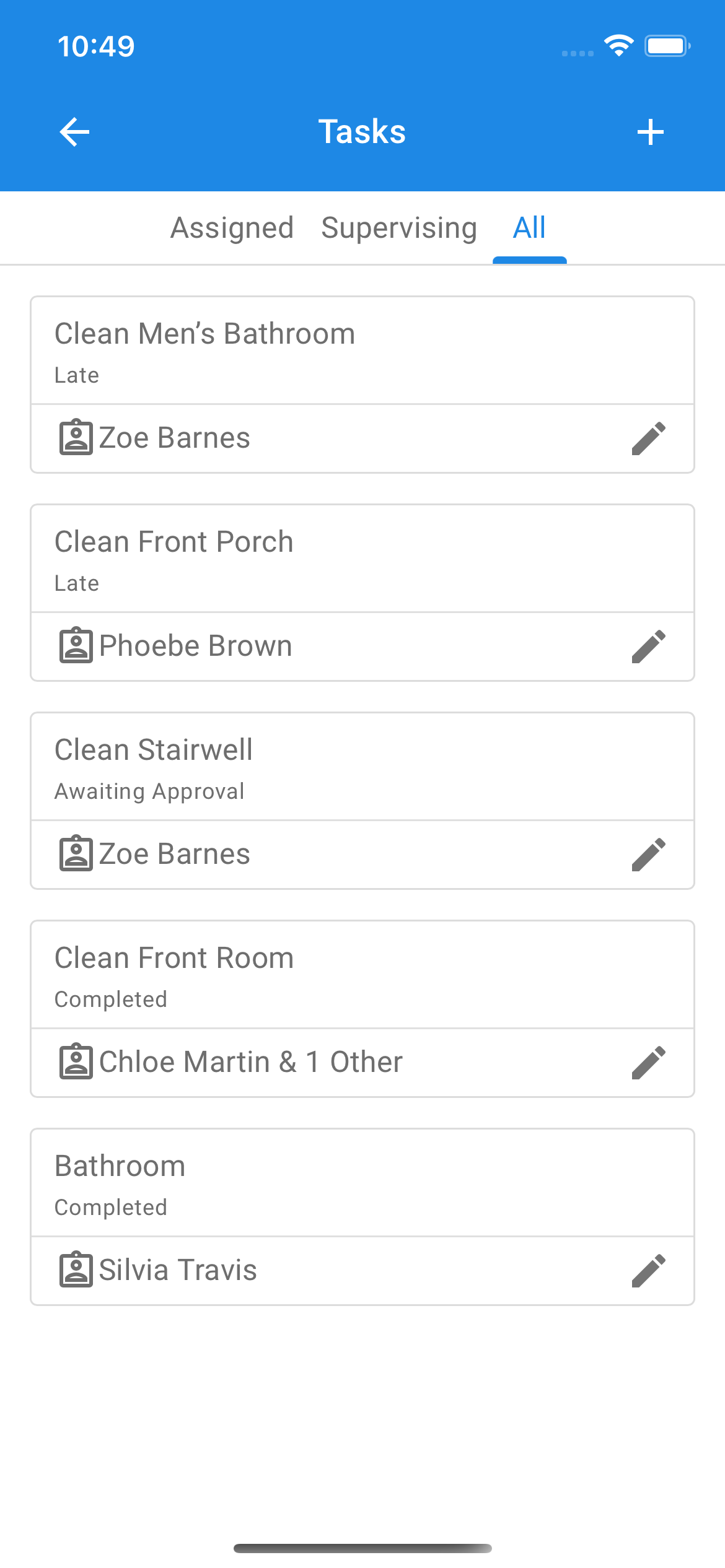Open the Clean Front Porch task card
Screen dimensions: 725x1568
(x=174, y=542)
